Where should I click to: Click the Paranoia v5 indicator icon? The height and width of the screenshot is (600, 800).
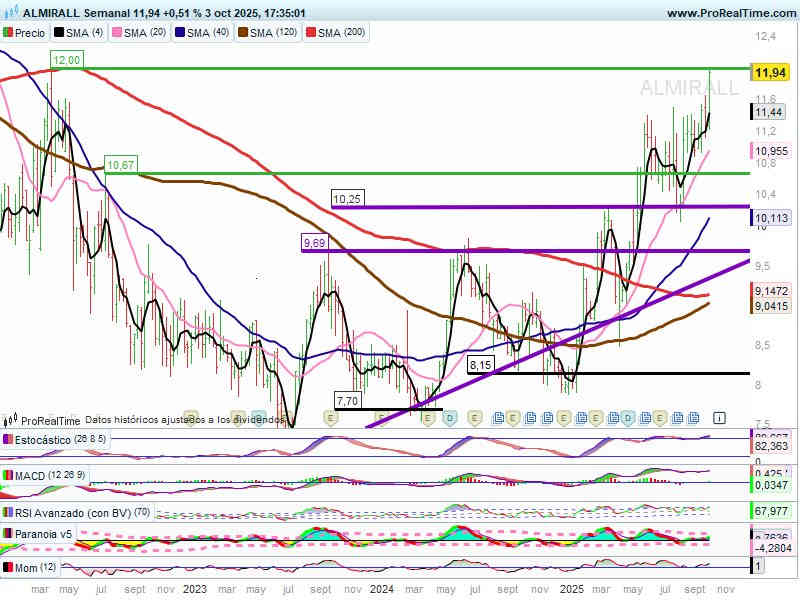[x=9, y=534]
